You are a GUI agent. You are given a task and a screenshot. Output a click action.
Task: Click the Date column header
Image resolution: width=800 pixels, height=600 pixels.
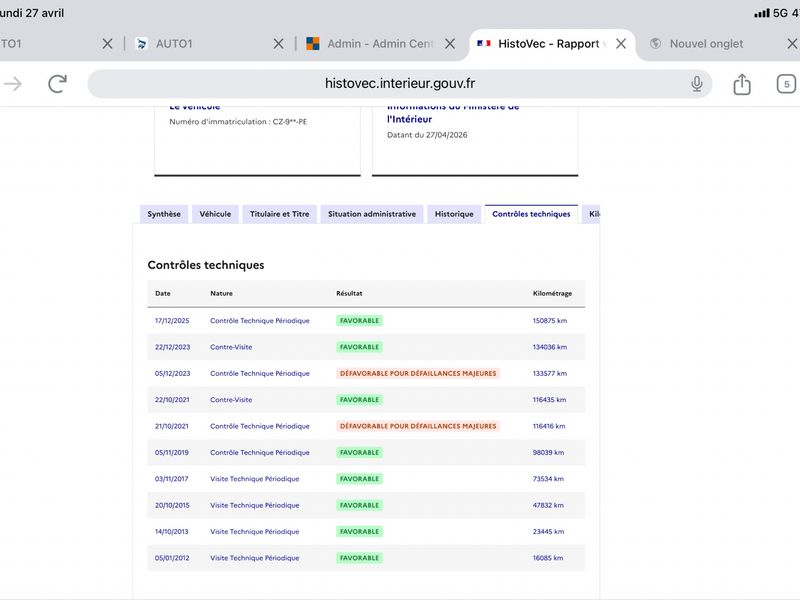(x=163, y=293)
